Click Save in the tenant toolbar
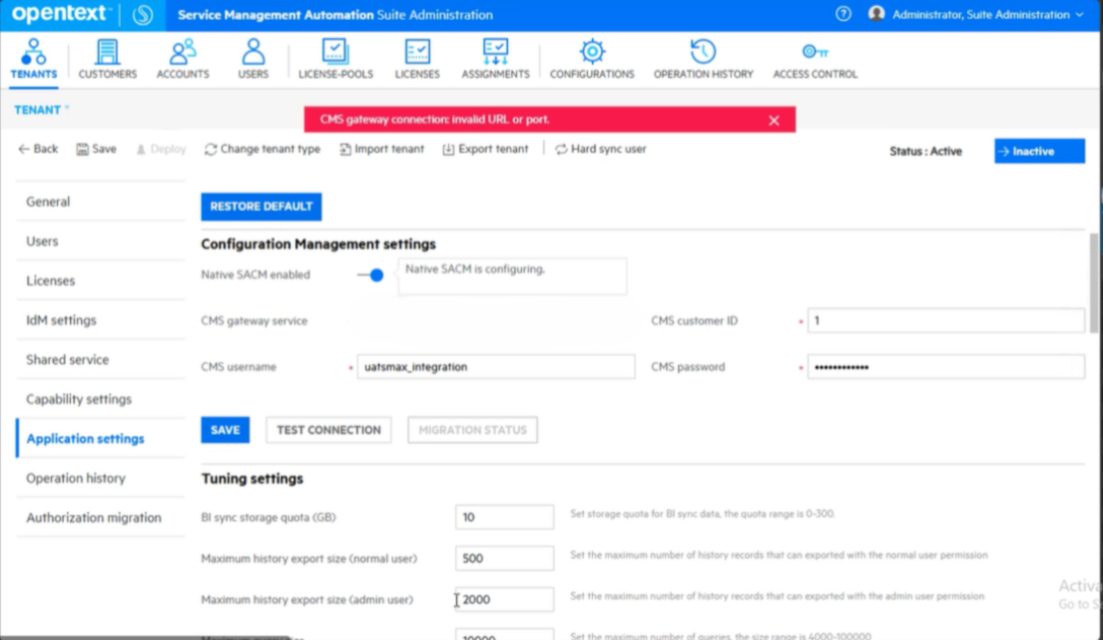Viewport: 1103px width, 640px height. (x=96, y=149)
